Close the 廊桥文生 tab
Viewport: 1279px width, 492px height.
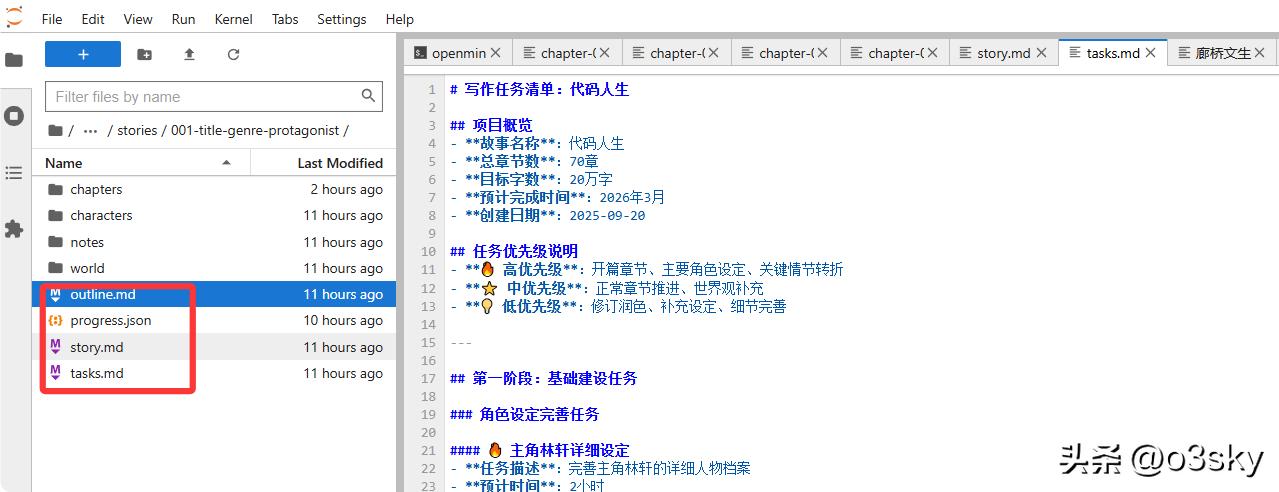pyautogui.click(x=1260, y=53)
